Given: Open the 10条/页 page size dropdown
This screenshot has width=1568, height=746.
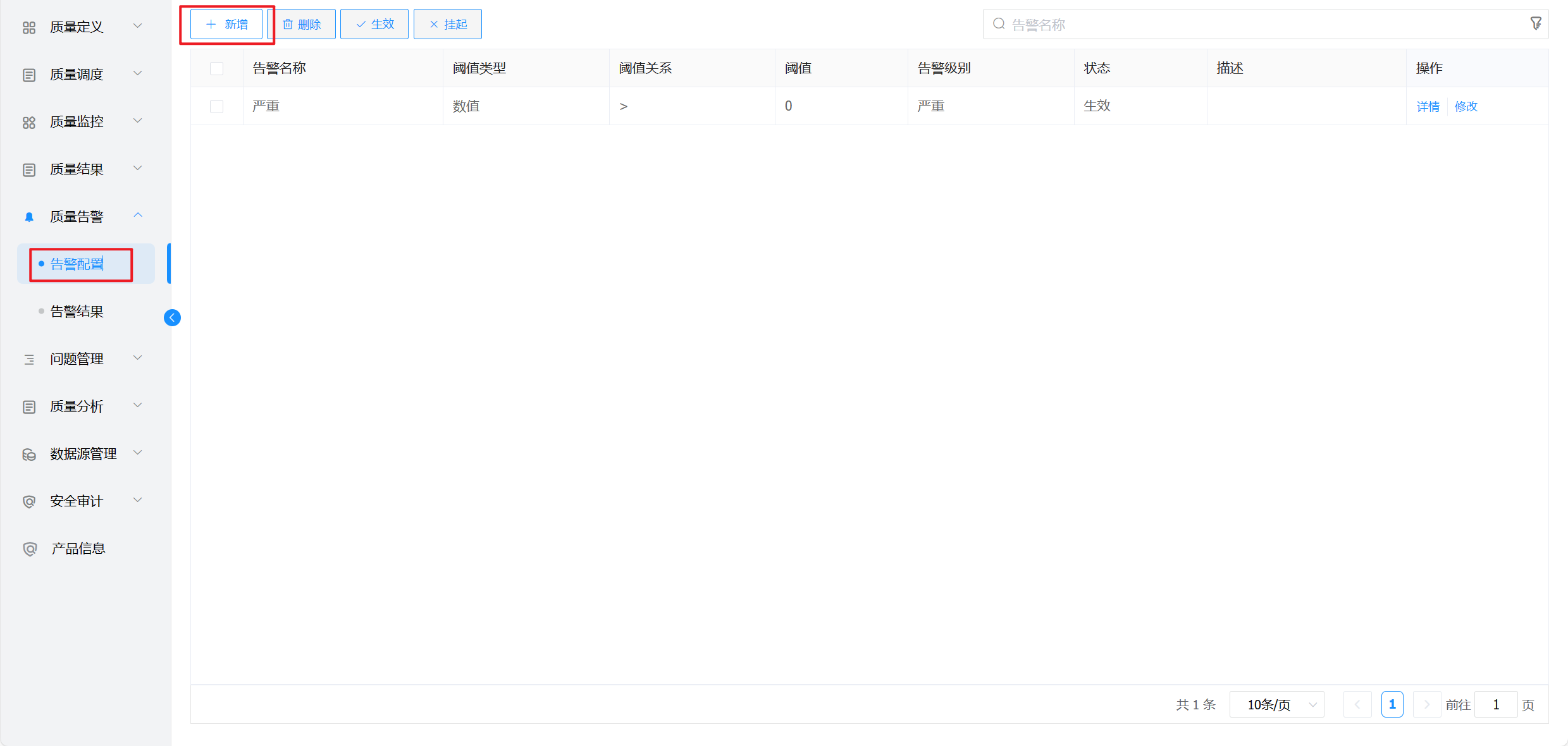Looking at the screenshot, I should [x=1276, y=704].
